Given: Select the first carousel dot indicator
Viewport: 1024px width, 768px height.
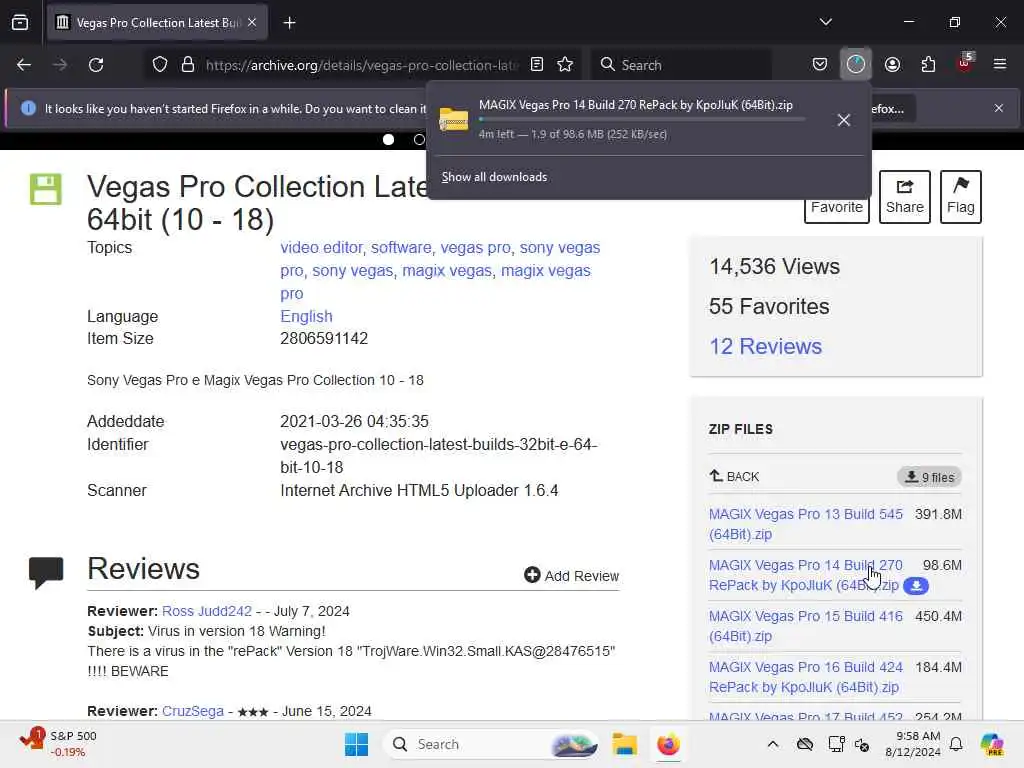Looking at the screenshot, I should (389, 139).
